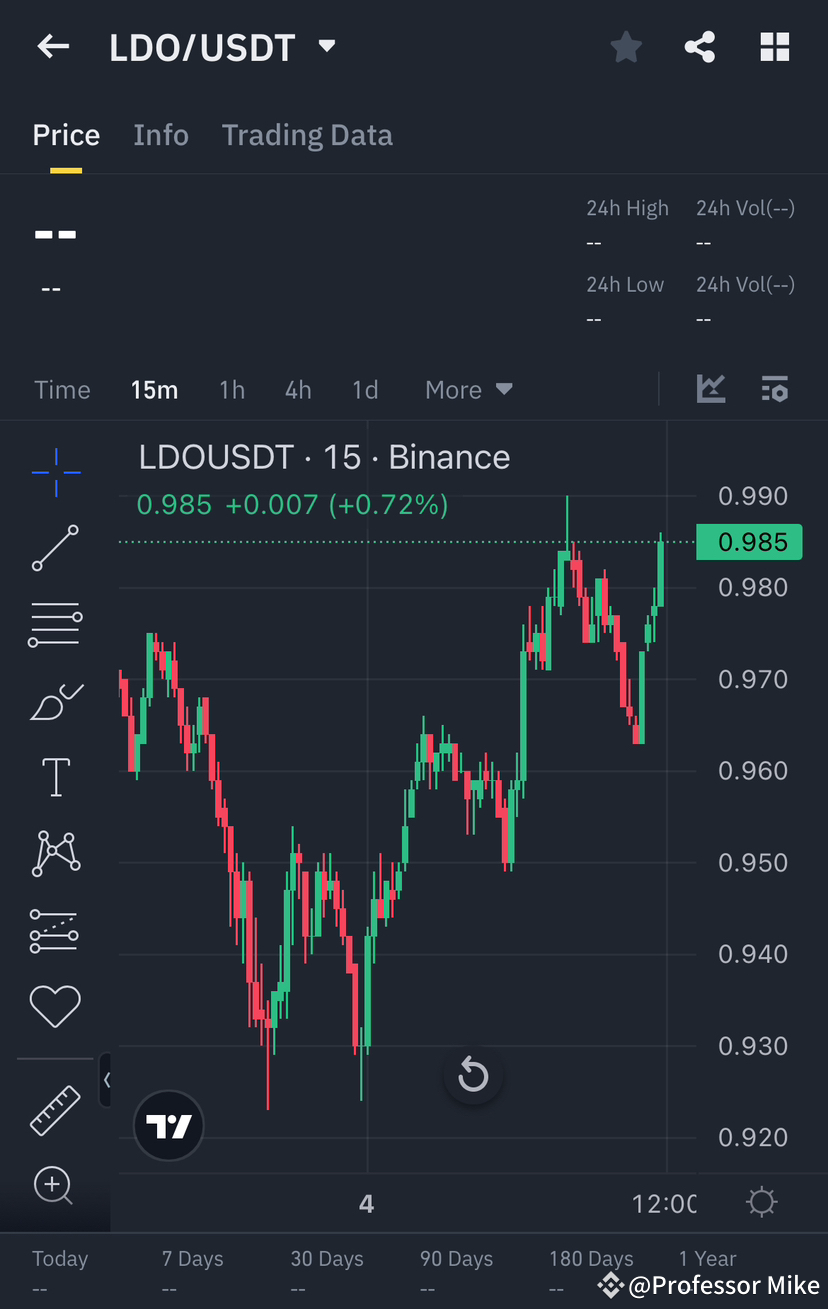Select the trend line drawing tool
The image size is (828, 1309).
55,548
